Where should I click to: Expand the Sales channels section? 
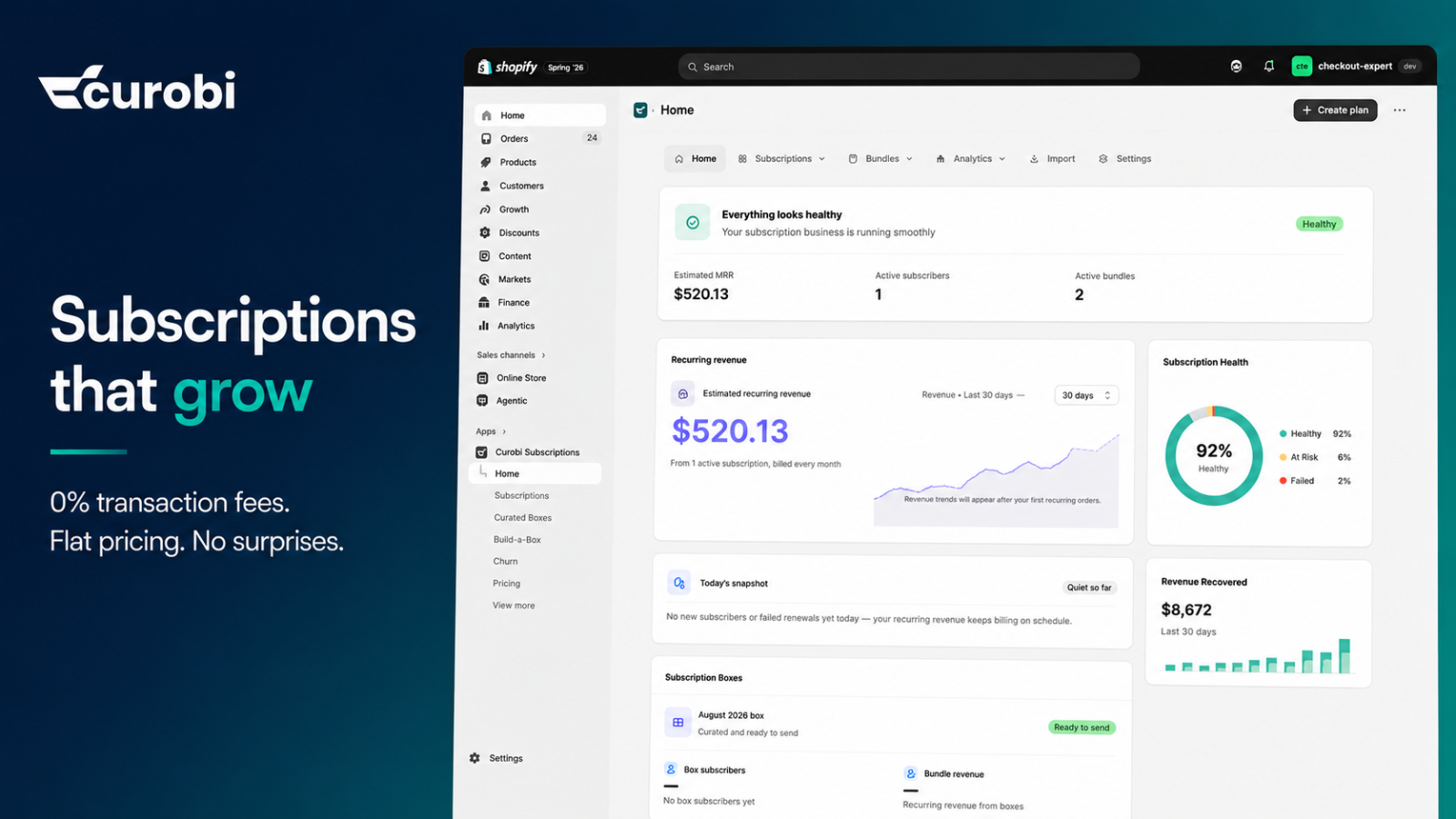511,355
